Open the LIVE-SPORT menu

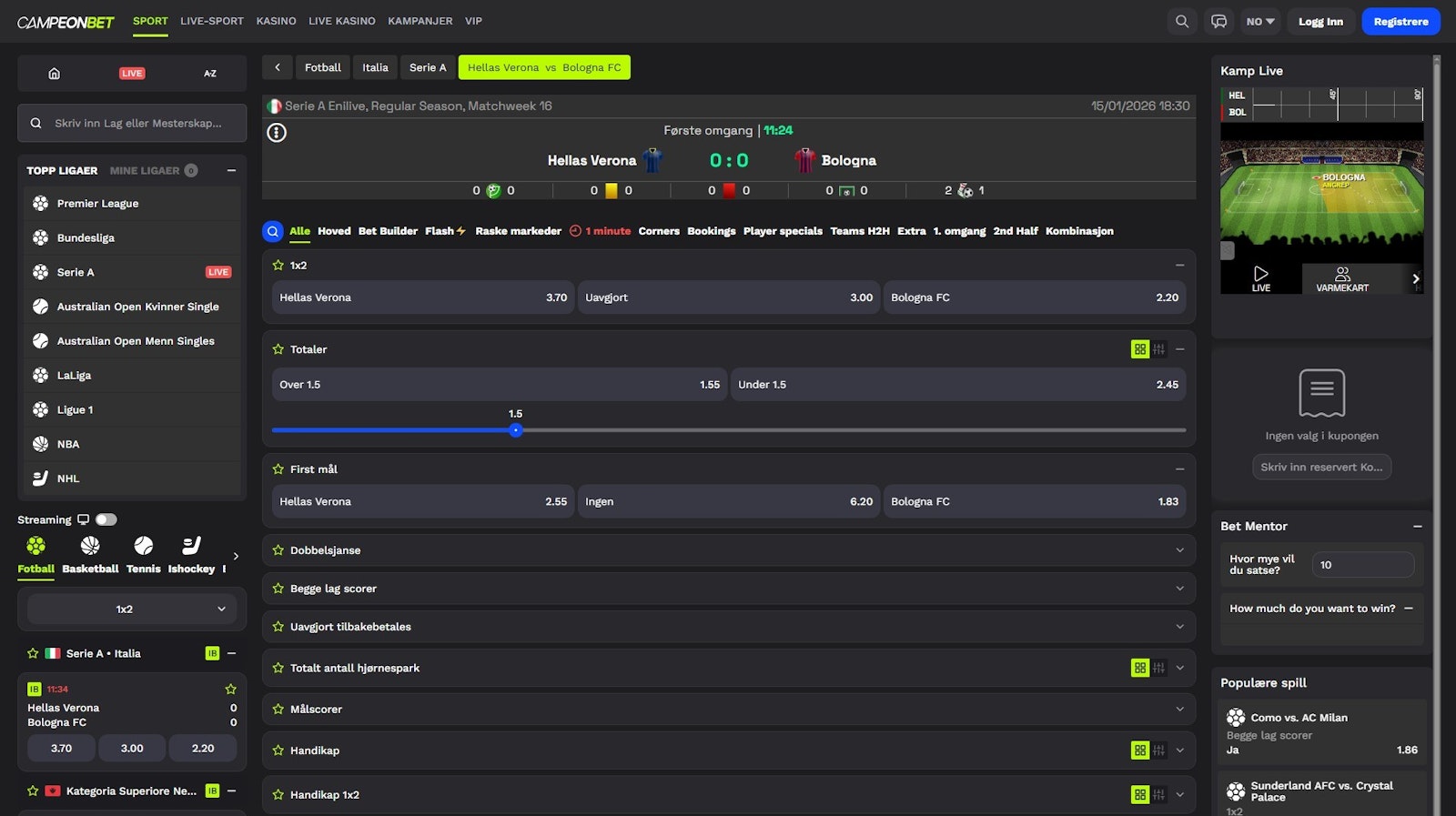tap(212, 21)
